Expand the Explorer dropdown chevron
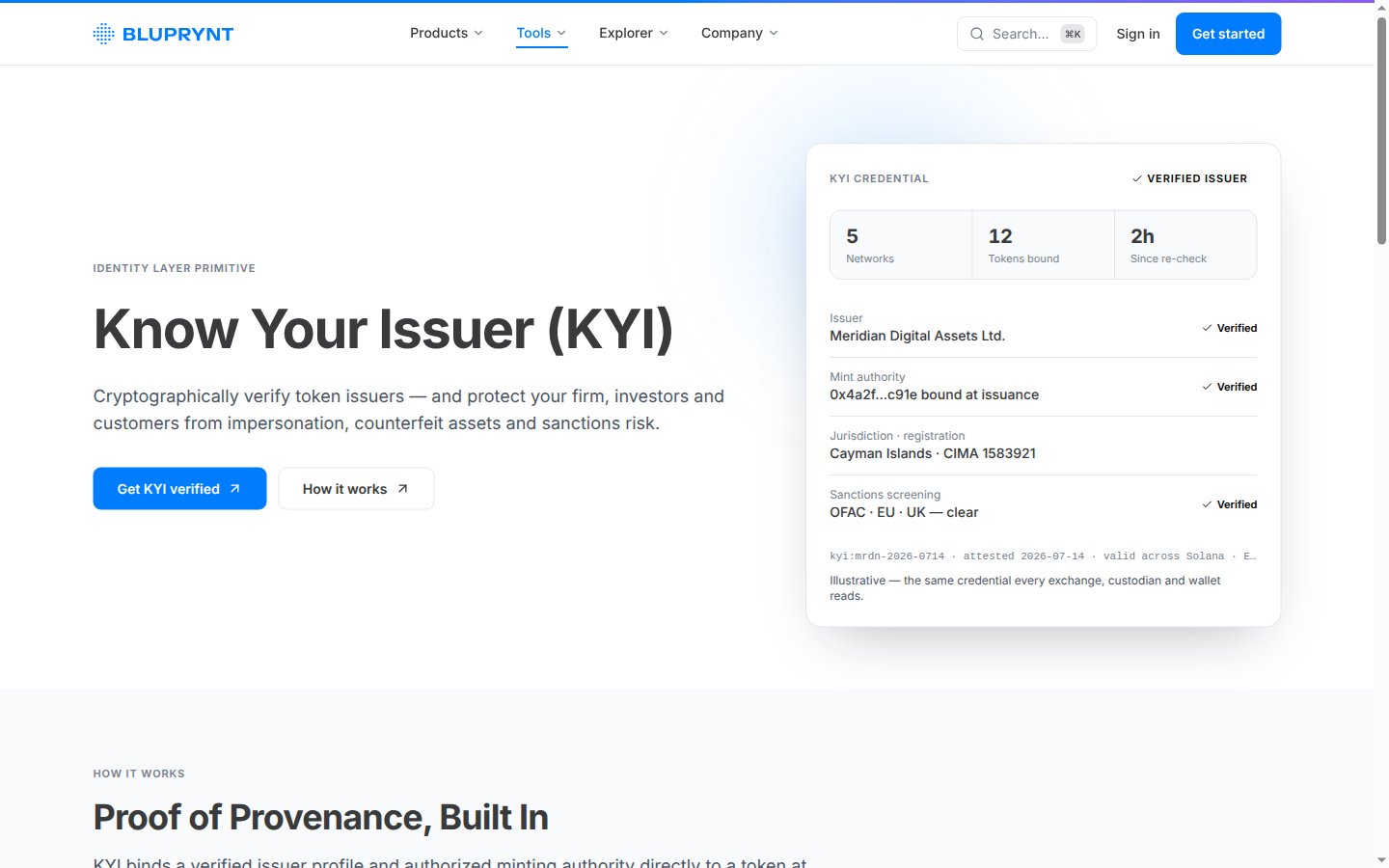This screenshot has height=868, width=1389. 664,33
